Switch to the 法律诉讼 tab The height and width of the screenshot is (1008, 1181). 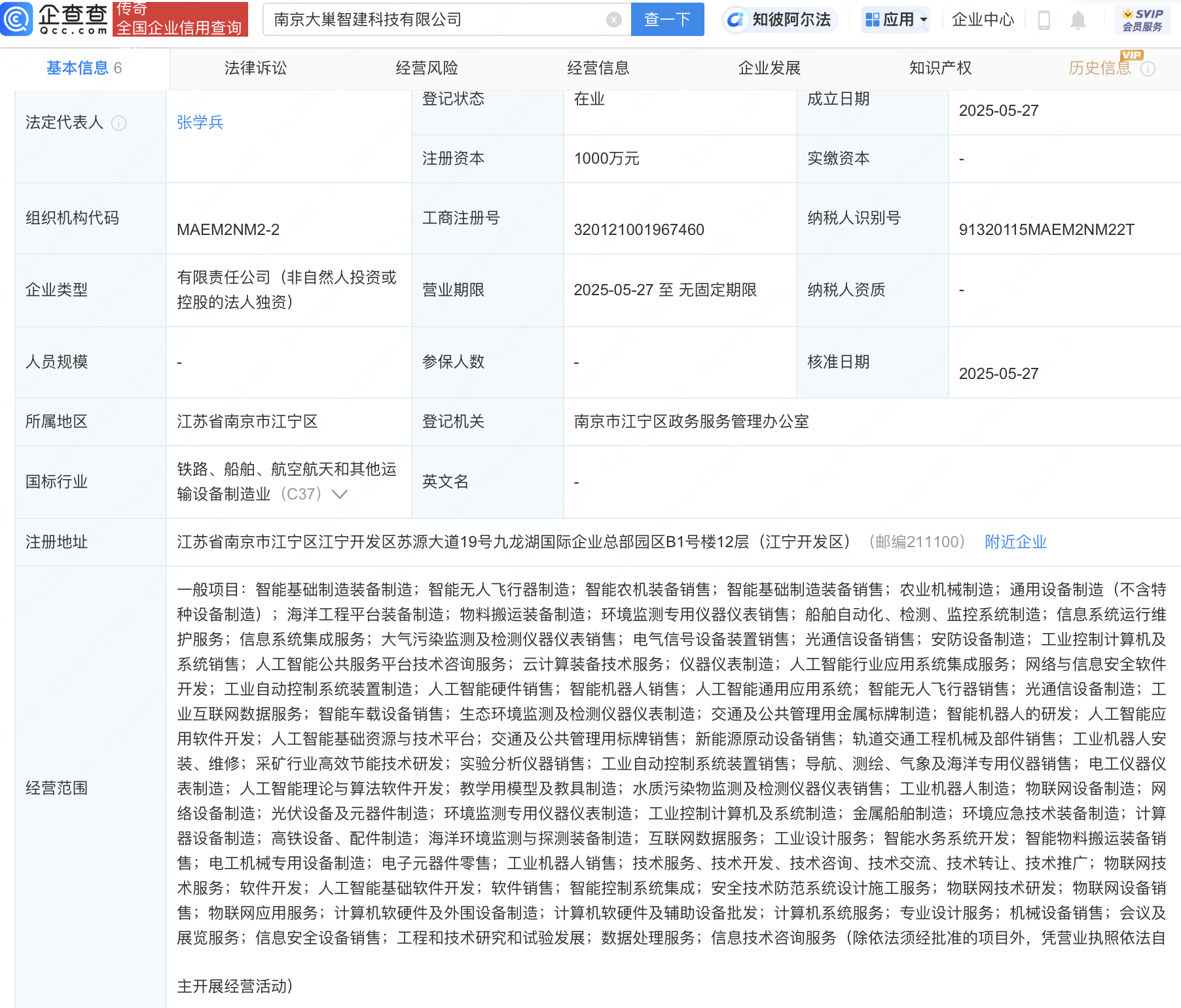[x=255, y=68]
